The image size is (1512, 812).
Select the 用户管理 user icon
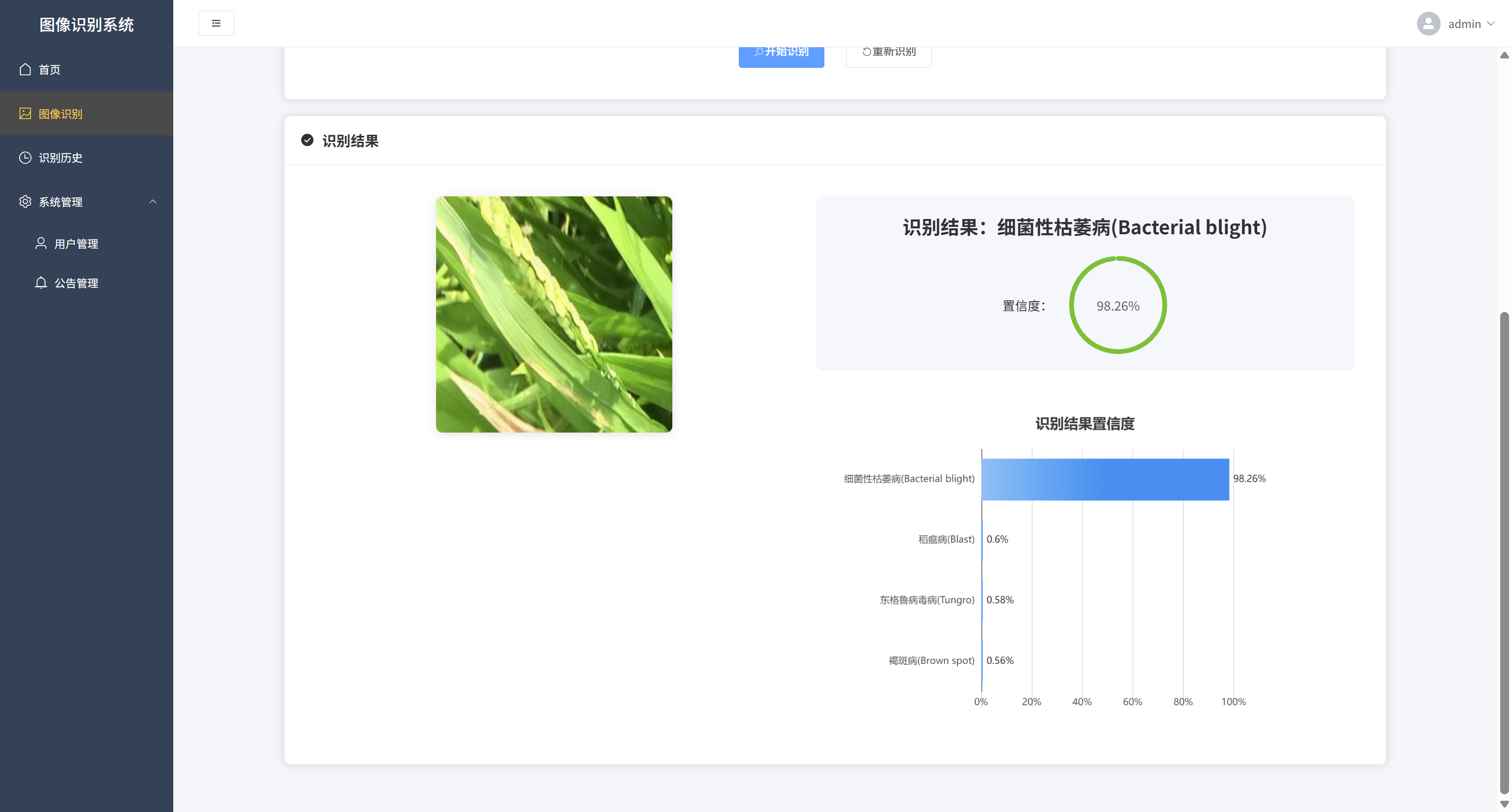pos(40,244)
